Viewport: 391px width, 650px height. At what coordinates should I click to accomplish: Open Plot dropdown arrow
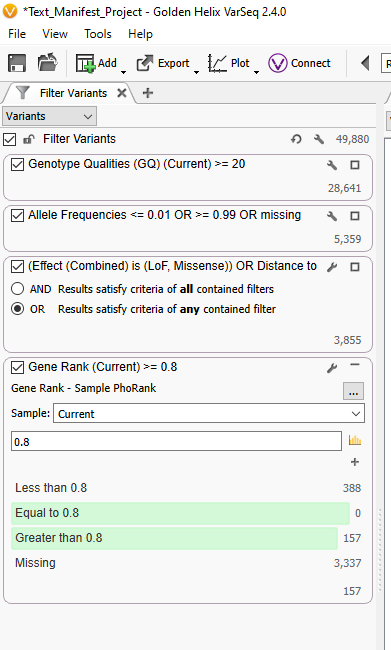pos(257,72)
